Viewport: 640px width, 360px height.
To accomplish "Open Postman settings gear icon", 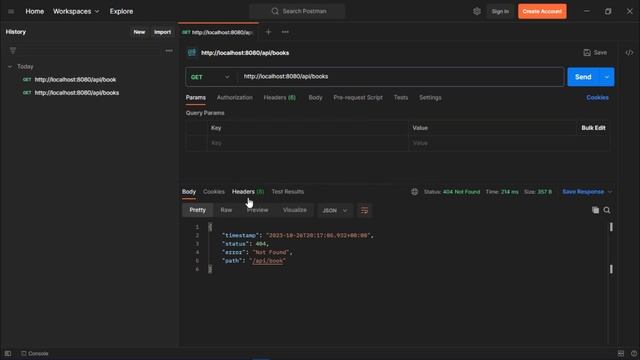I will (477, 11).
